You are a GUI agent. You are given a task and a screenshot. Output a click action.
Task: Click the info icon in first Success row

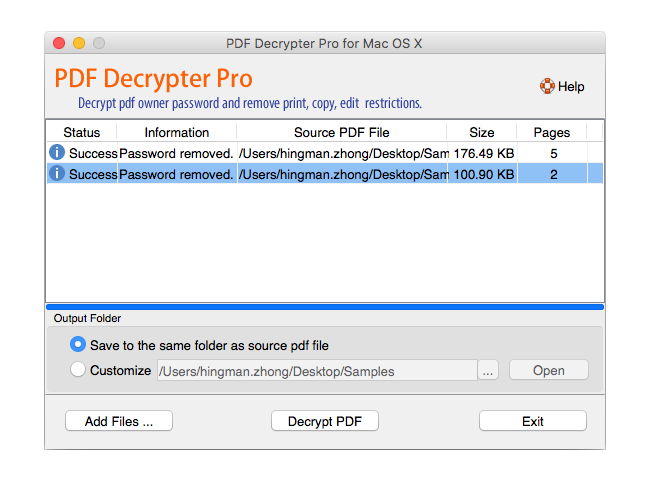click(x=57, y=153)
